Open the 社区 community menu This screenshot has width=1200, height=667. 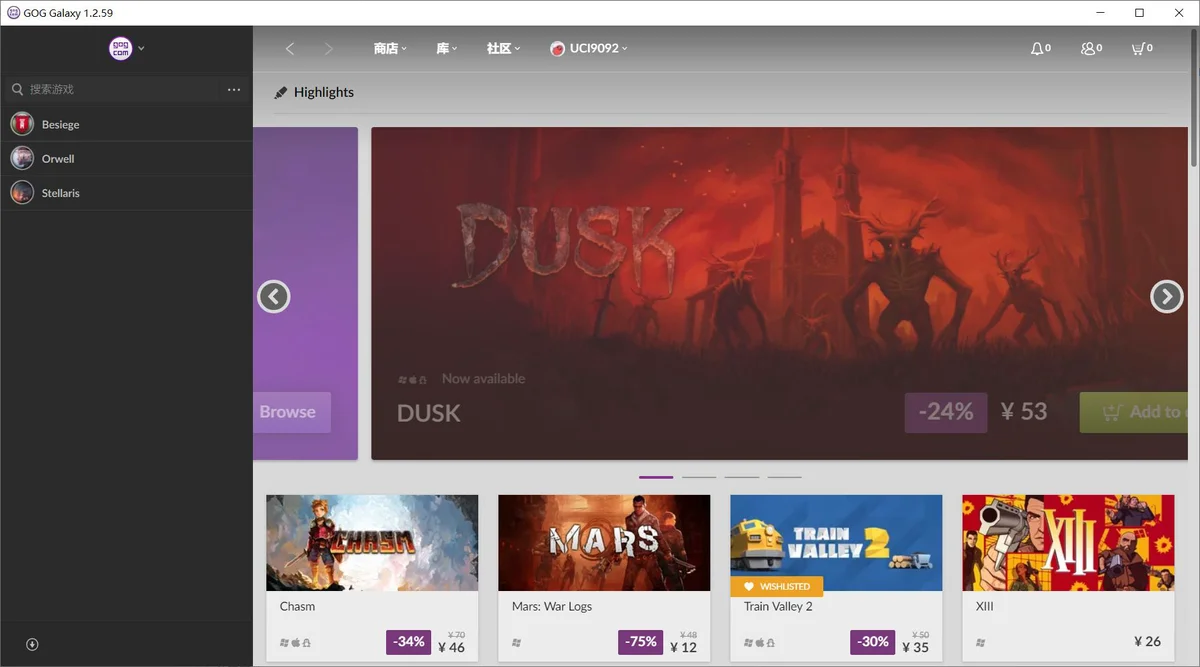pos(503,48)
